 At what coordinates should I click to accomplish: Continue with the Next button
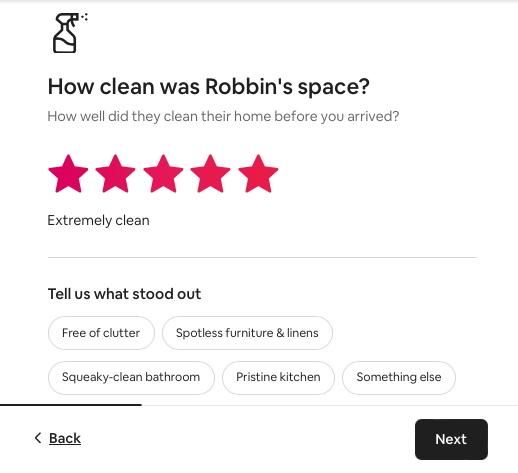pos(451,439)
